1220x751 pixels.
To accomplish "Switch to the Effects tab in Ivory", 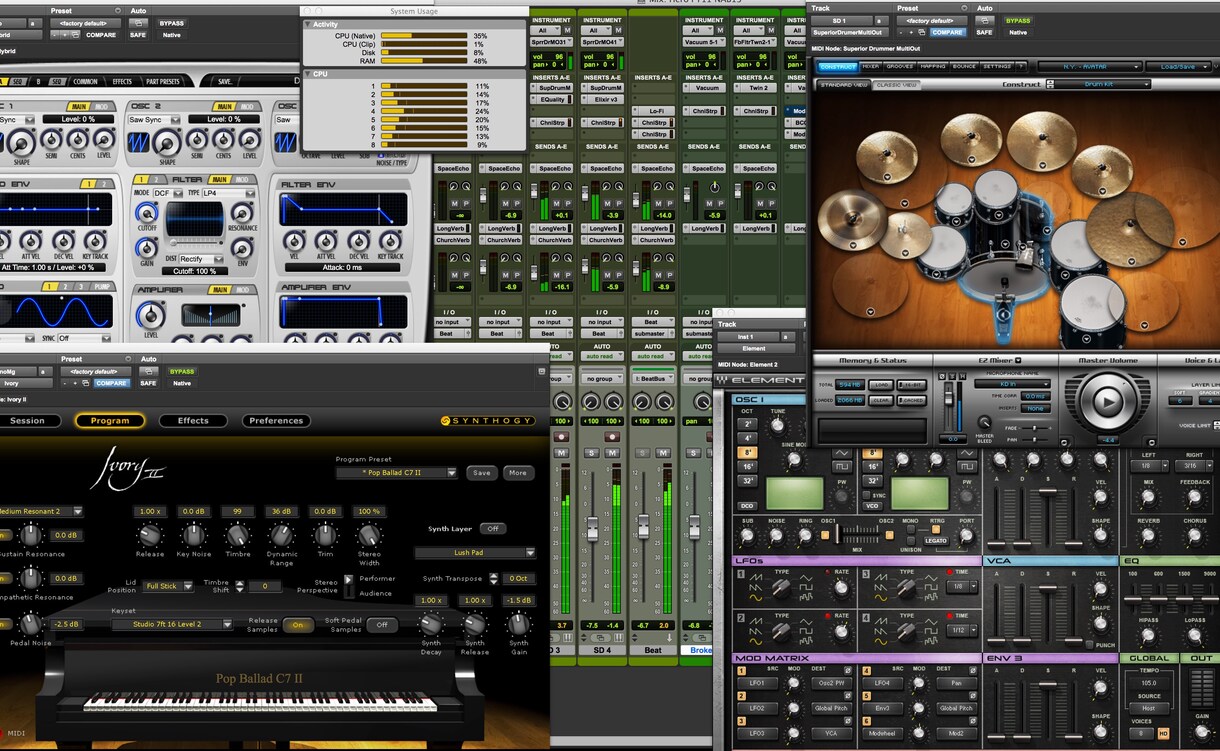I will click(193, 421).
